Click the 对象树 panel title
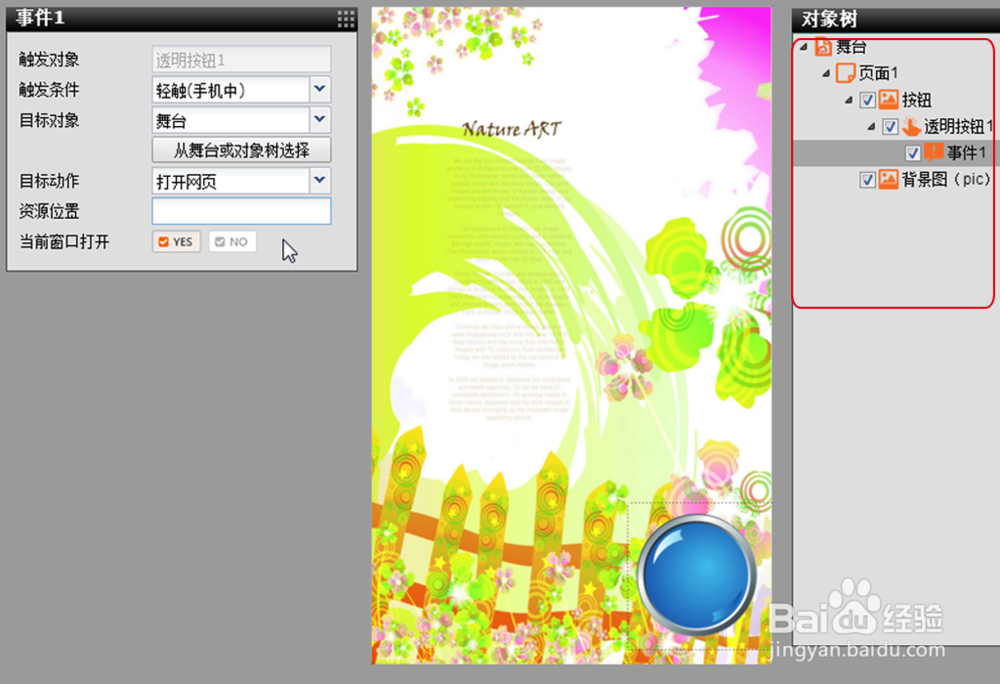The image size is (1000, 684). pos(829,20)
